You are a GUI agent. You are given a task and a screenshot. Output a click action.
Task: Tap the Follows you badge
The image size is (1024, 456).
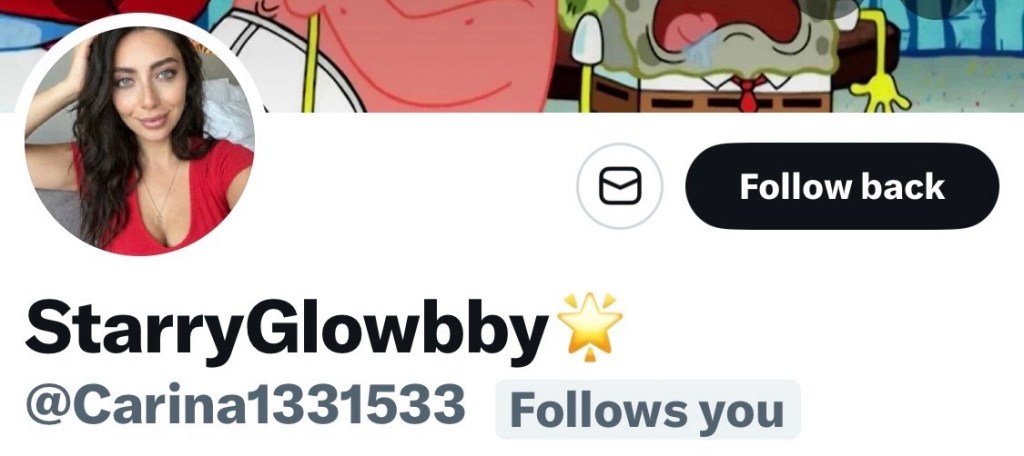[x=647, y=410]
